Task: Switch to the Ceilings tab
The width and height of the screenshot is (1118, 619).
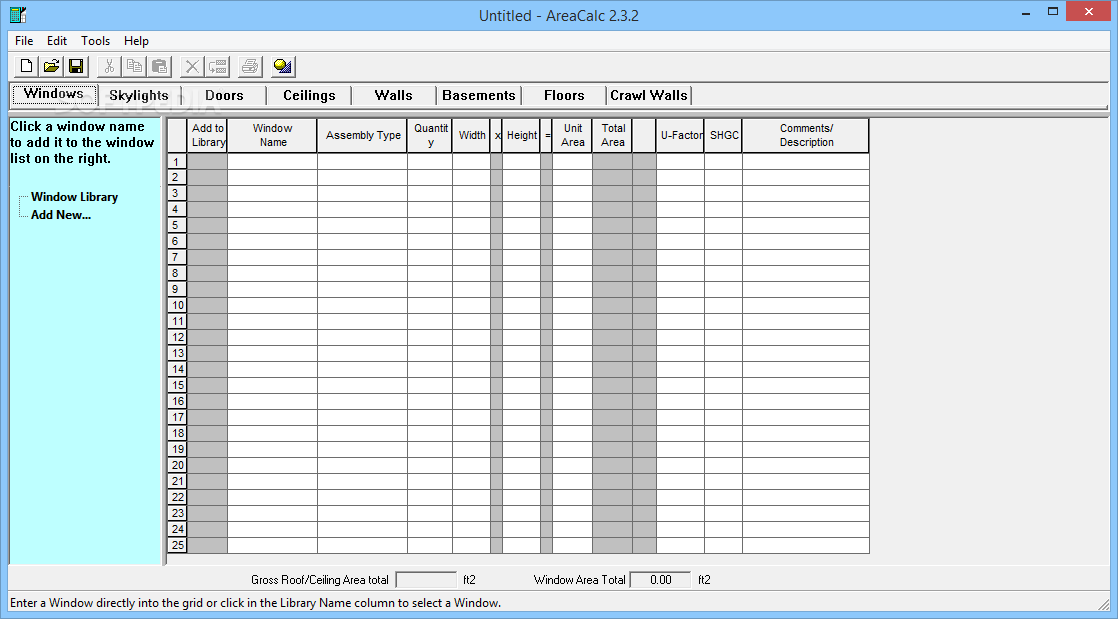Action: coord(309,96)
